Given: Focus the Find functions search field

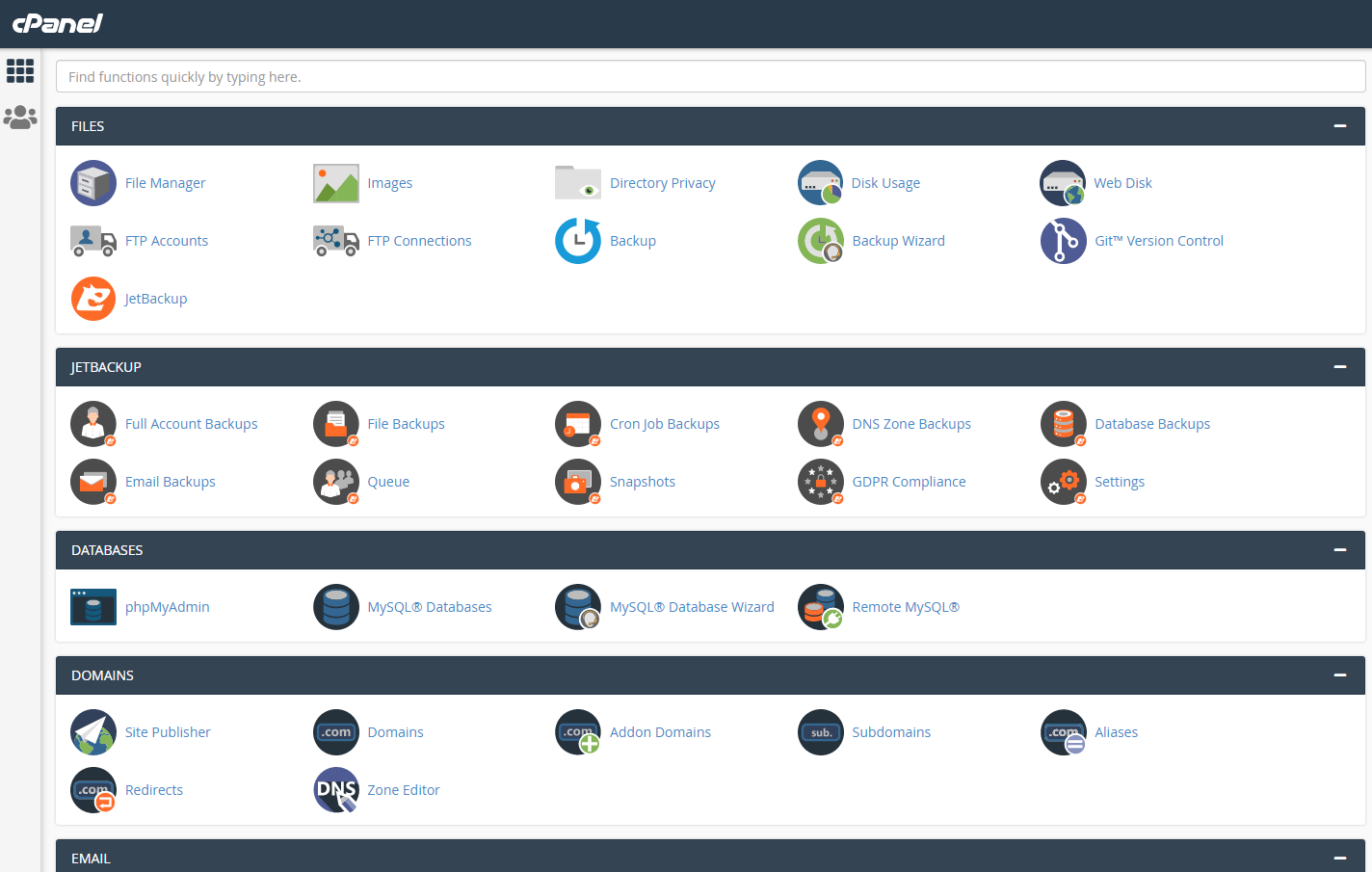Looking at the screenshot, I should pyautogui.click(x=710, y=77).
